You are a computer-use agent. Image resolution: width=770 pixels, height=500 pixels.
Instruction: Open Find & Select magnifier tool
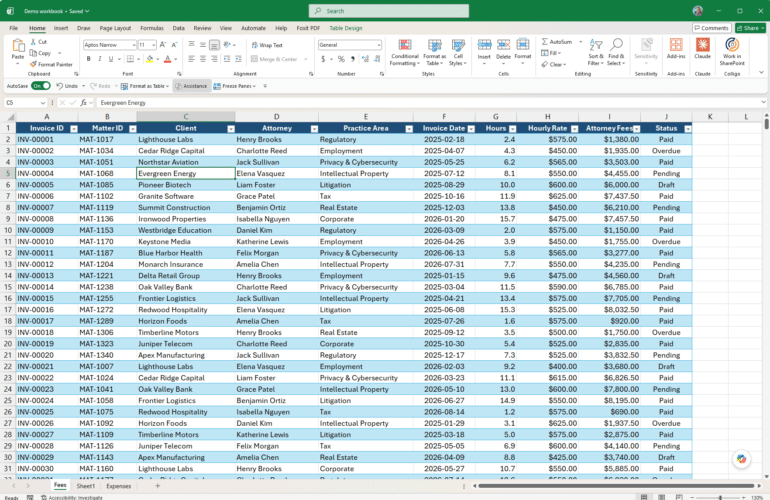[x=616, y=53]
